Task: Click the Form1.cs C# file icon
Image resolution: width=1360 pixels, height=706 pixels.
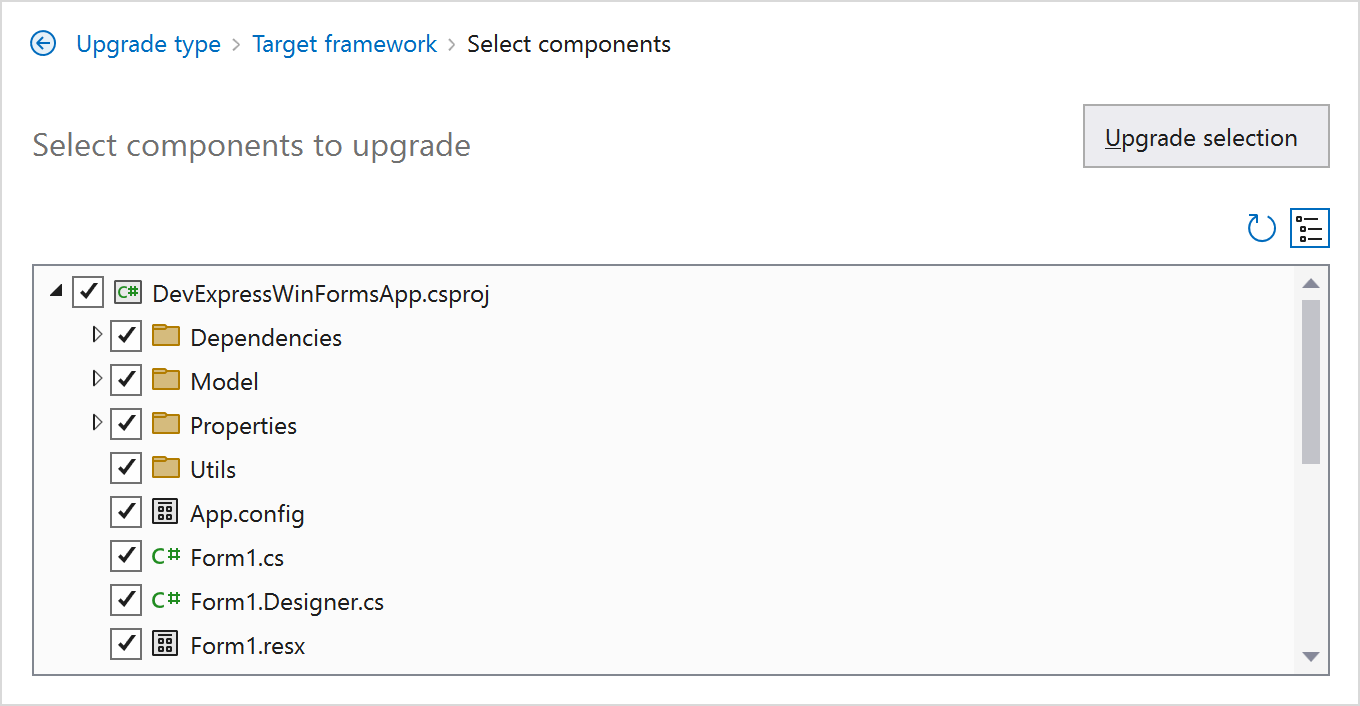Action: pos(165,557)
